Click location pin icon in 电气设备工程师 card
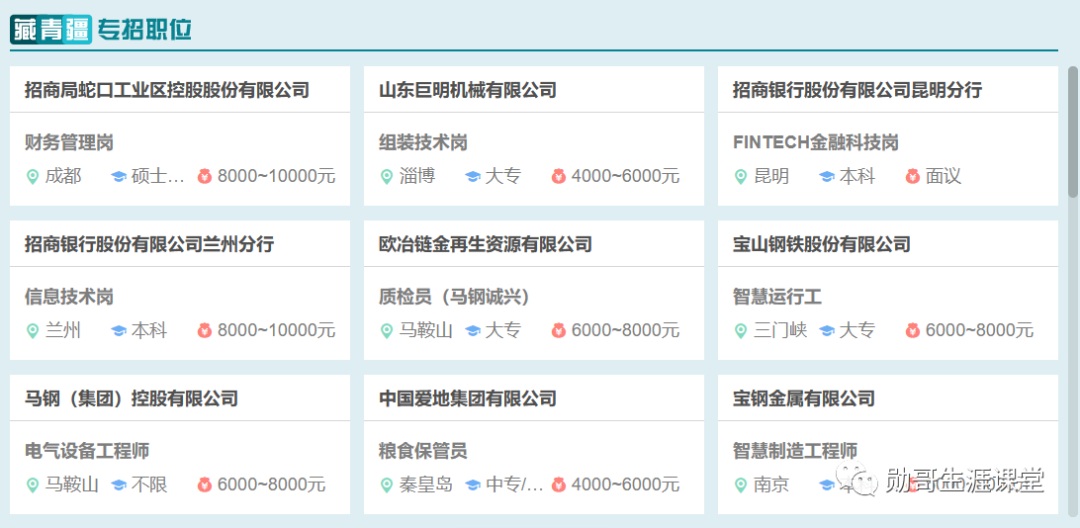 click(32, 485)
